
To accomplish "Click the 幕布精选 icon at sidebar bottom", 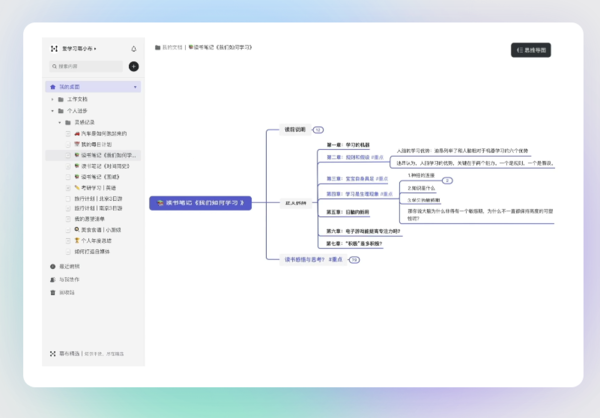I will pyautogui.click(x=52, y=353).
